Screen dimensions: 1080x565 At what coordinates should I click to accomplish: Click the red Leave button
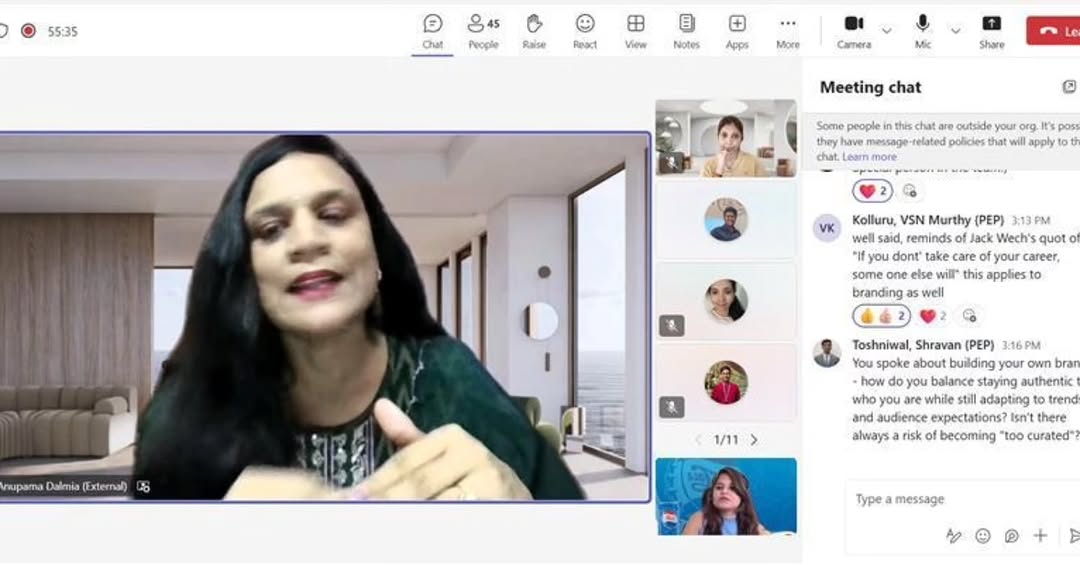click(x=1053, y=31)
